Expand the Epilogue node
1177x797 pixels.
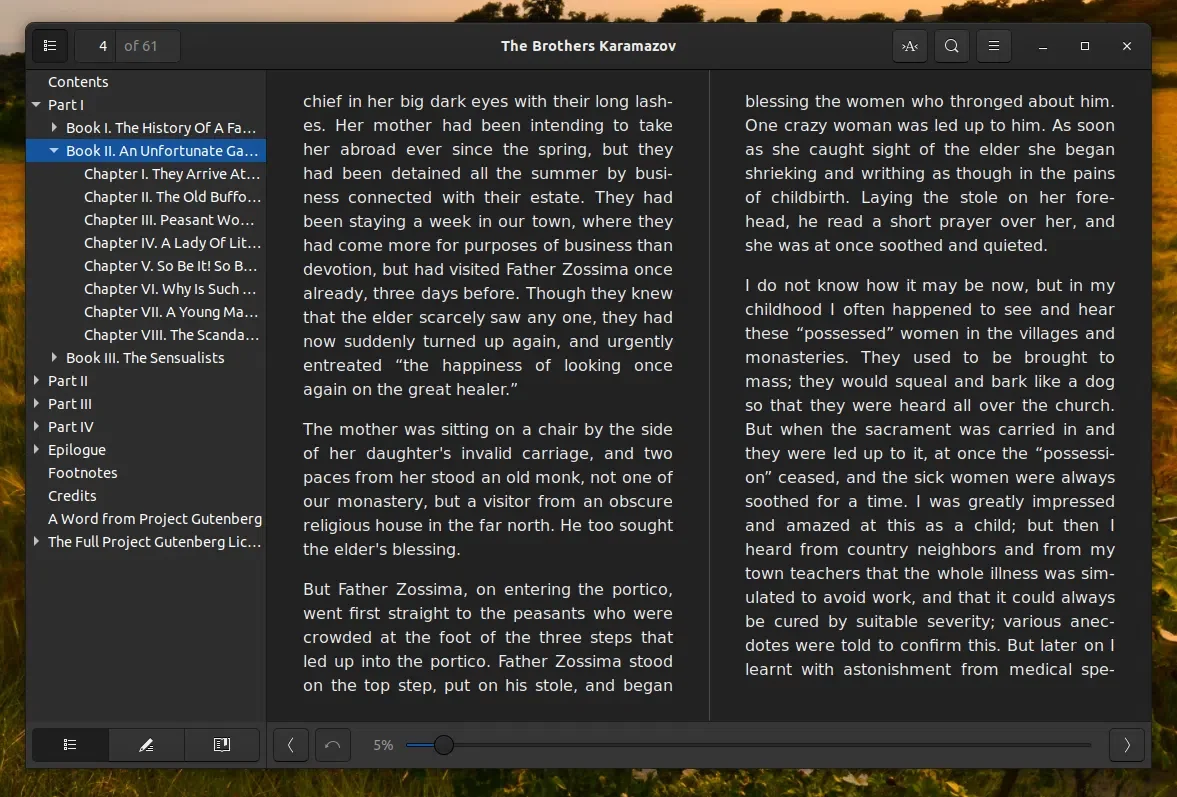coord(36,450)
